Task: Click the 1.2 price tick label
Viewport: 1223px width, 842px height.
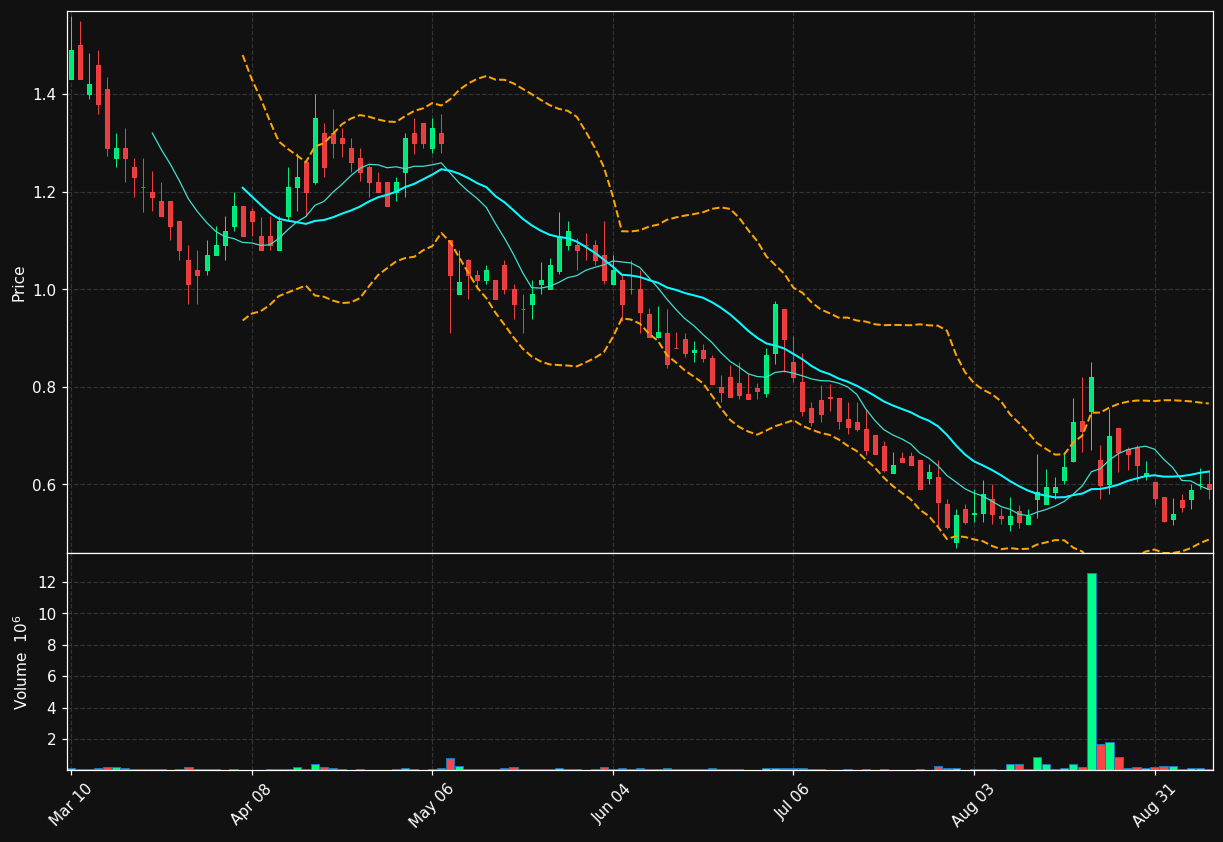Action: [x=45, y=192]
